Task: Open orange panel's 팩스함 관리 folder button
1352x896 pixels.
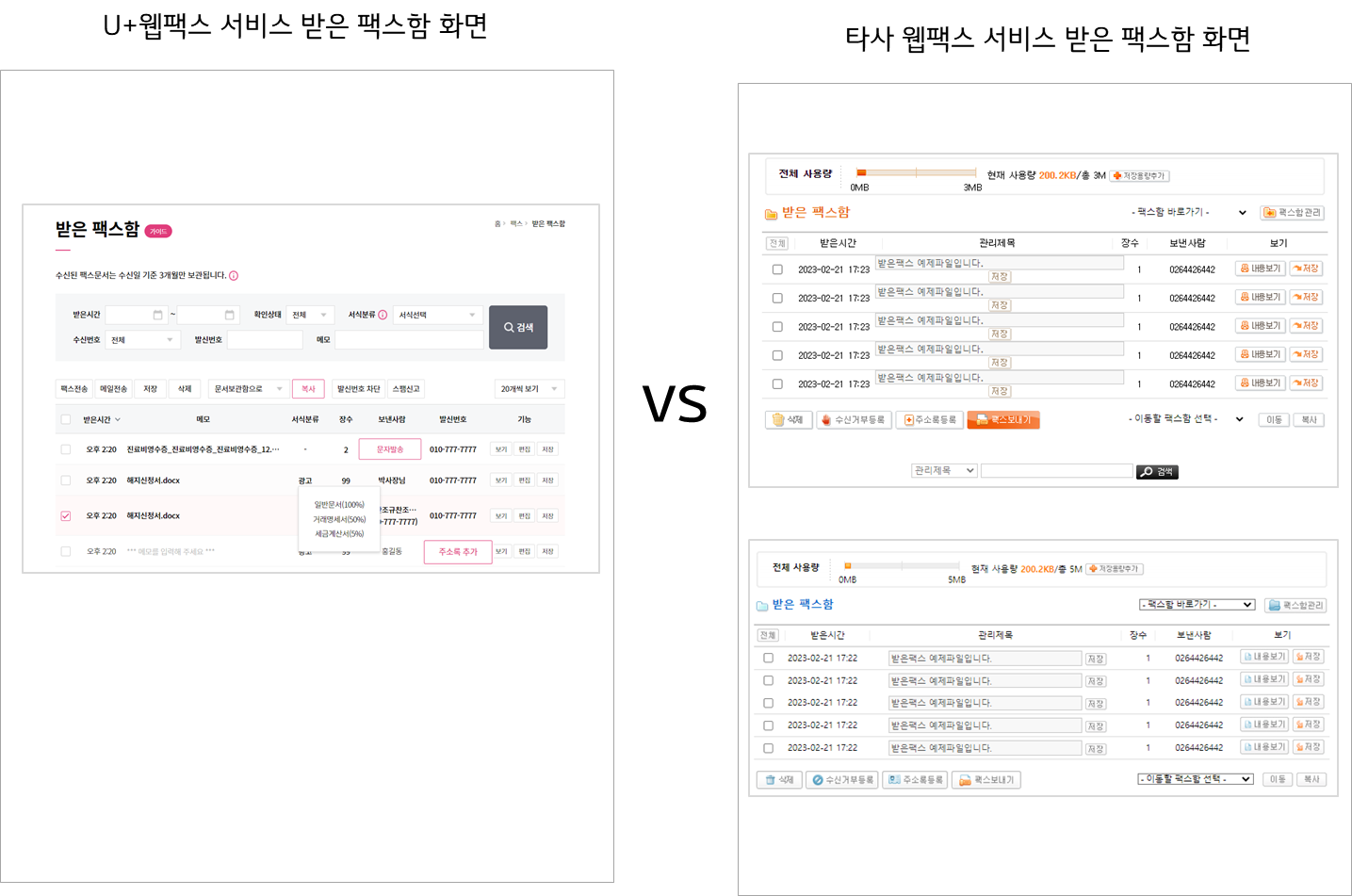Action: pyautogui.click(x=1294, y=213)
